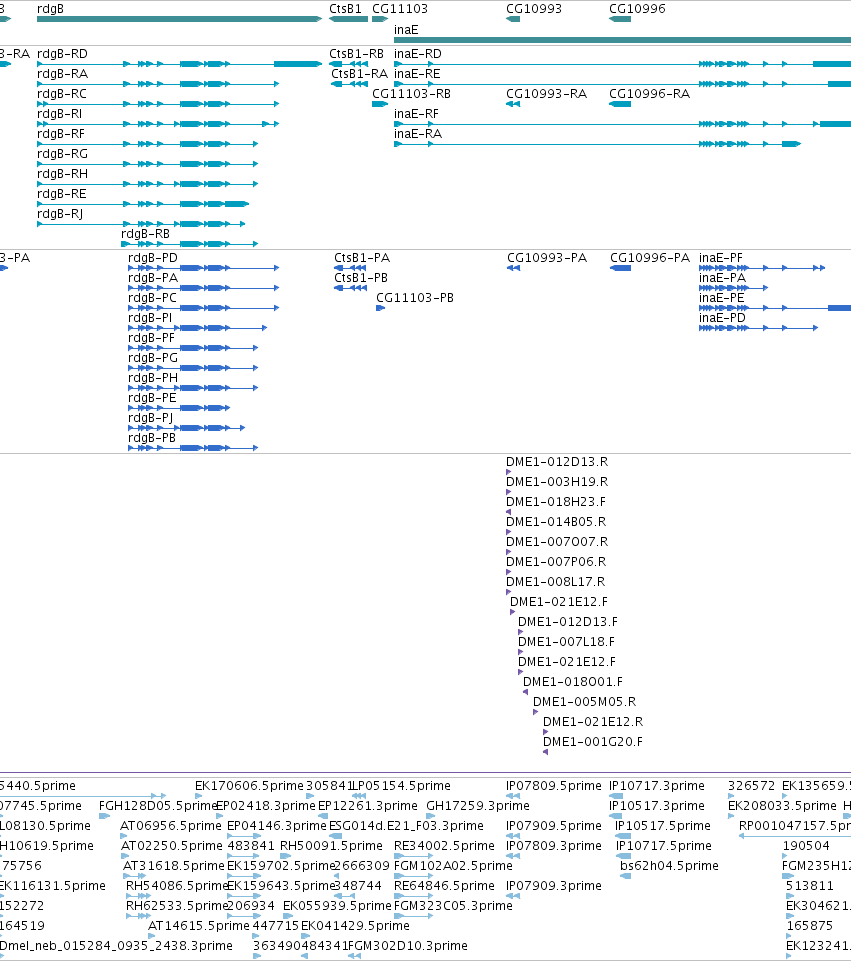Click transcript label rdgB-RI
Image resolution: width=851 pixels, height=961 pixels.
tap(59, 114)
